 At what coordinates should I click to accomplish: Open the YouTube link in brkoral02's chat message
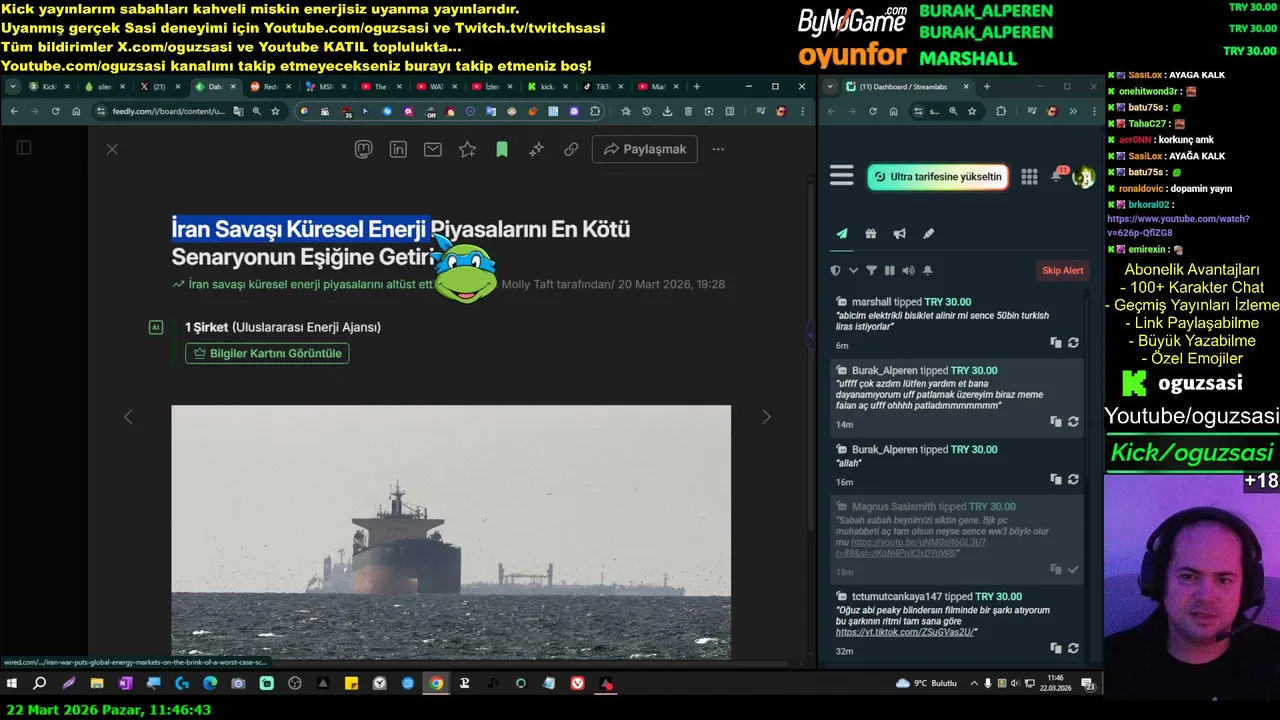(1178, 225)
